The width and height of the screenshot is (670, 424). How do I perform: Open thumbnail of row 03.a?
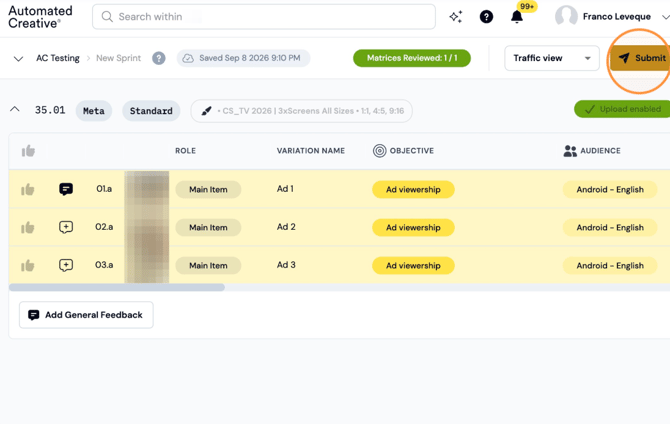pyautogui.click(x=147, y=265)
